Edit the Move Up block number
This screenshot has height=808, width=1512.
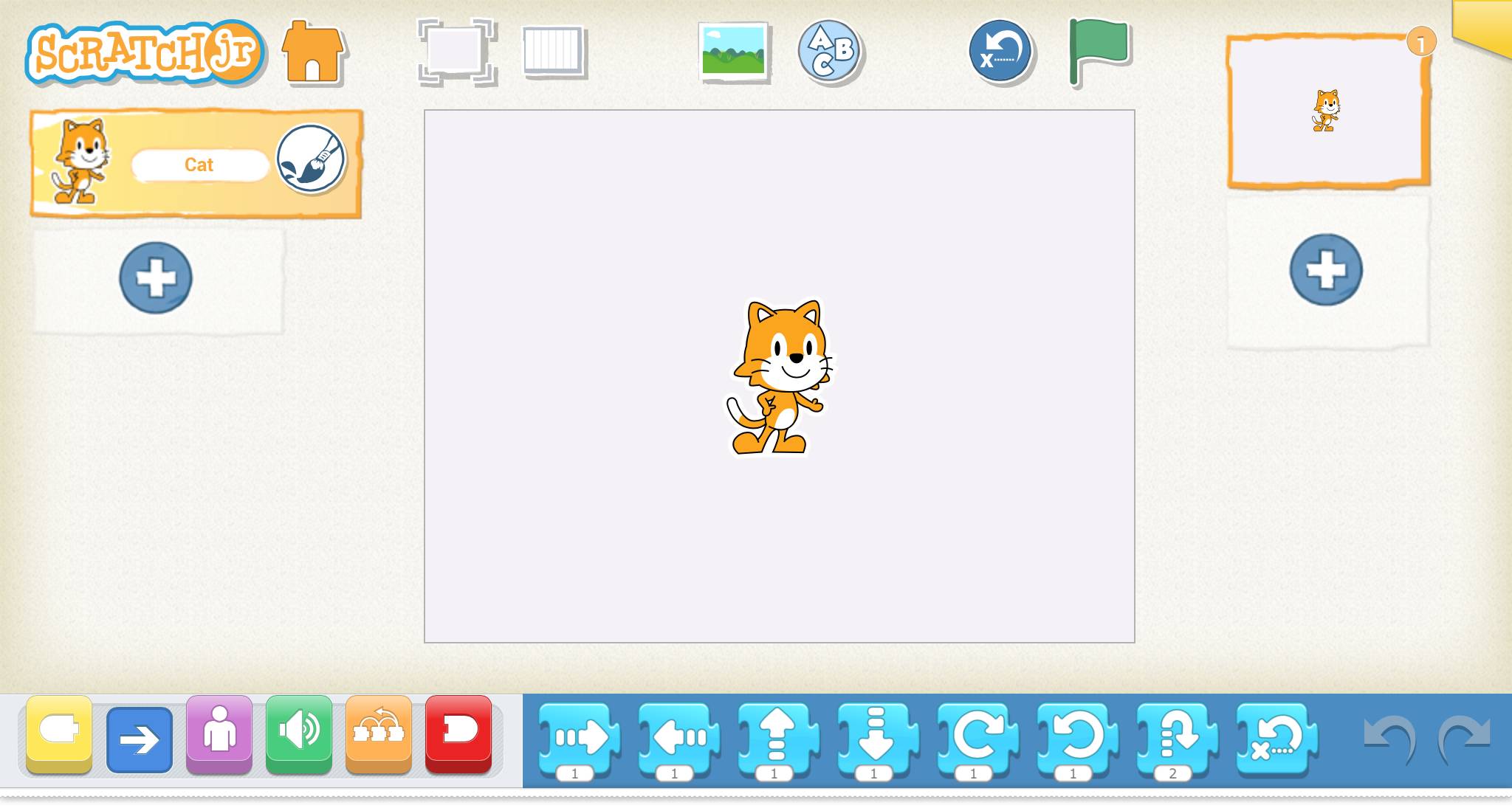(774, 773)
